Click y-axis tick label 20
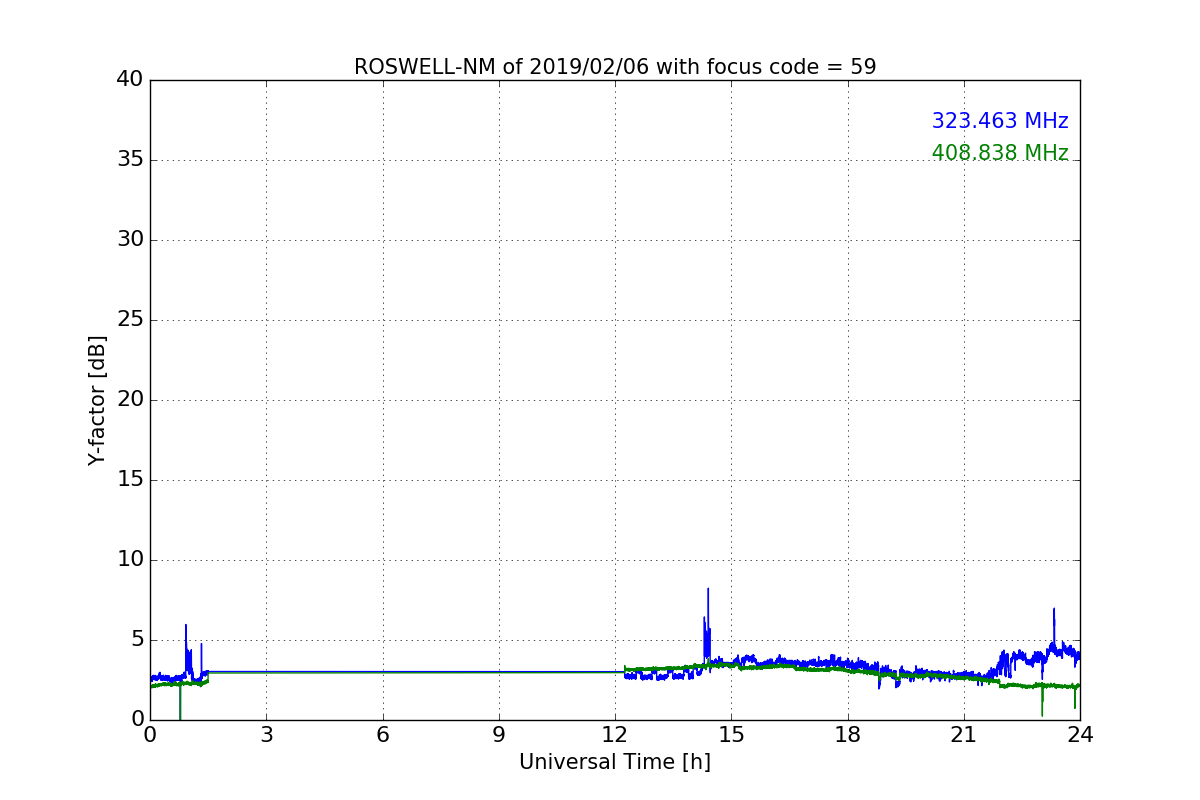 point(130,400)
